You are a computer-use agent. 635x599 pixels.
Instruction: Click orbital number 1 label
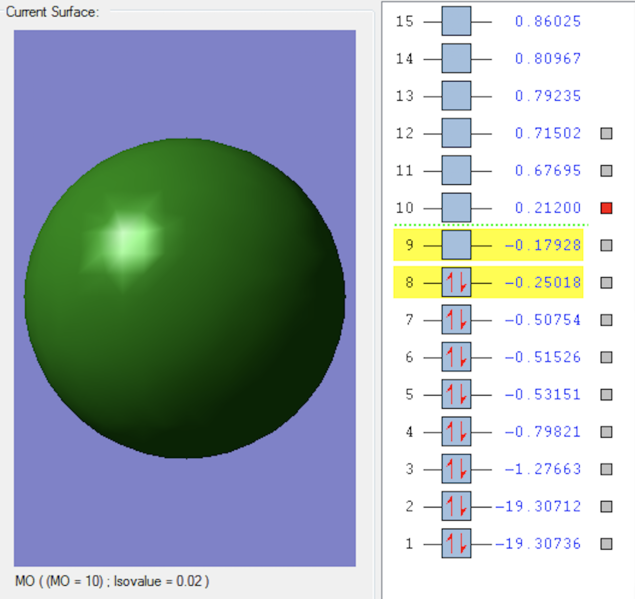click(409, 543)
